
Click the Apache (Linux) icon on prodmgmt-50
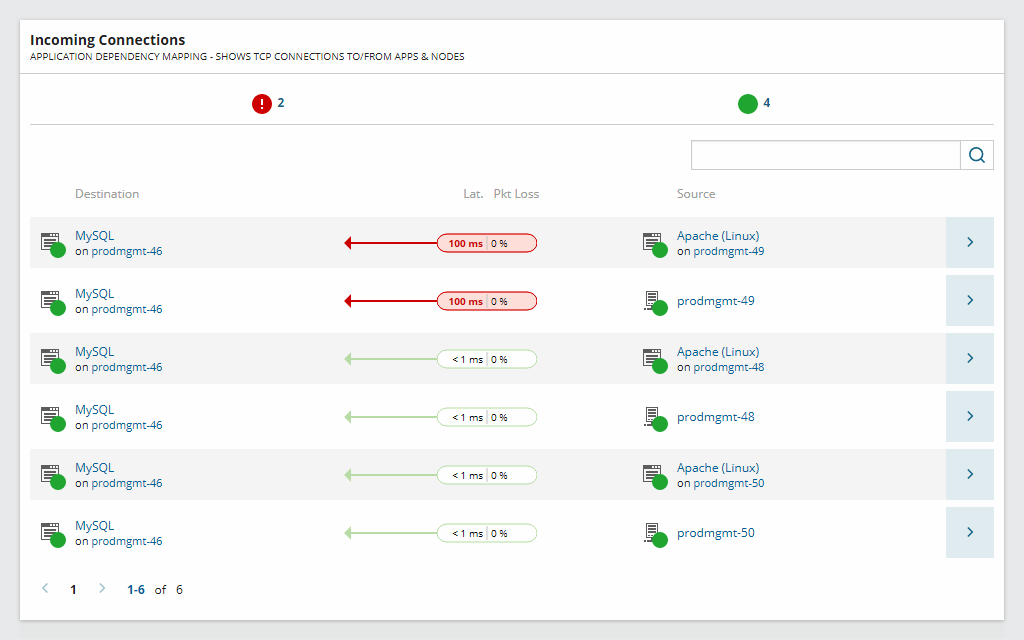(655, 475)
